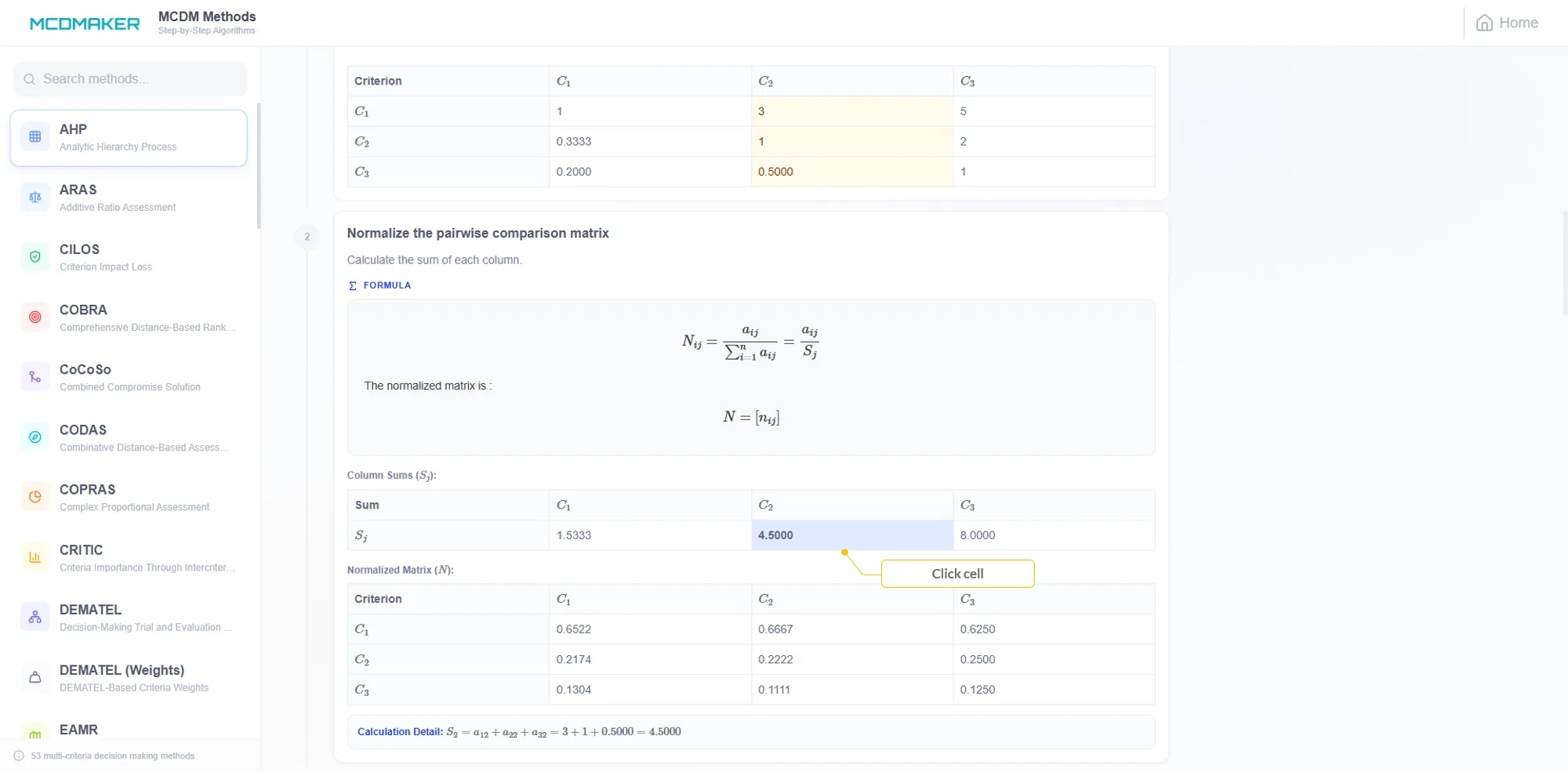Click the column sum cell 4.5000

tap(852, 535)
